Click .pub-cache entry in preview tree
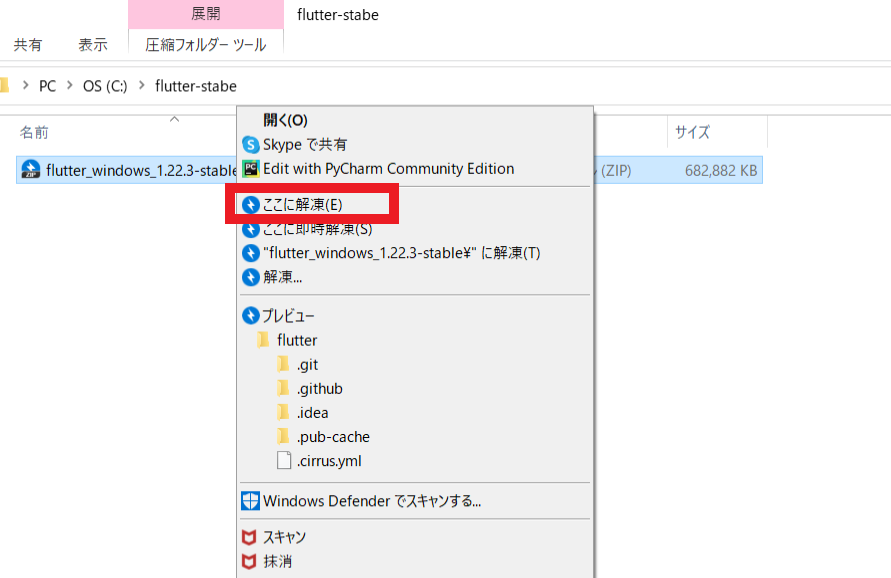This screenshot has width=891, height=578. point(333,437)
